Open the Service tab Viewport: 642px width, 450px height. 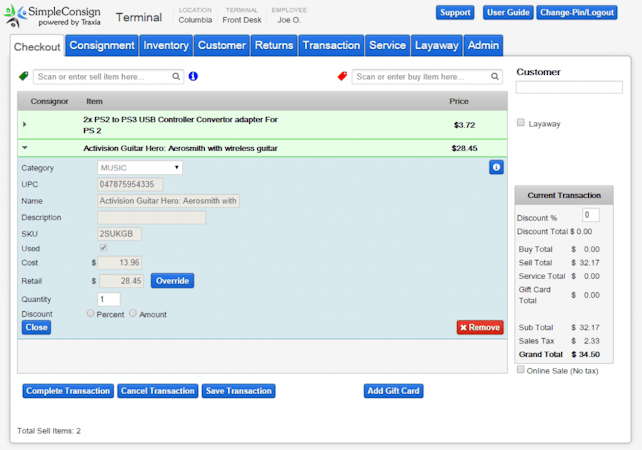coord(387,45)
